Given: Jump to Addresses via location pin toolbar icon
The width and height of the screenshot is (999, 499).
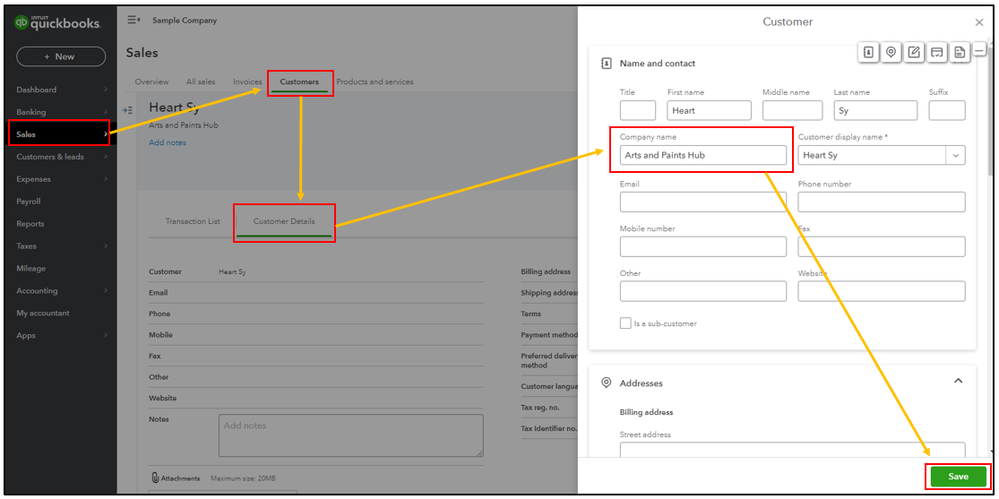Looking at the screenshot, I should coord(891,53).
